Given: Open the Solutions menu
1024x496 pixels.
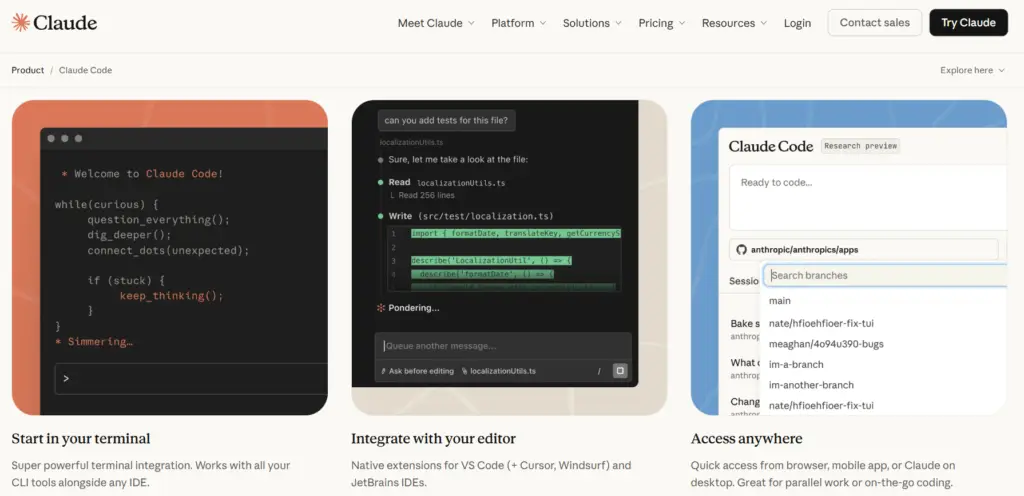Looking at the screenshot, I should tap(592, 23).
